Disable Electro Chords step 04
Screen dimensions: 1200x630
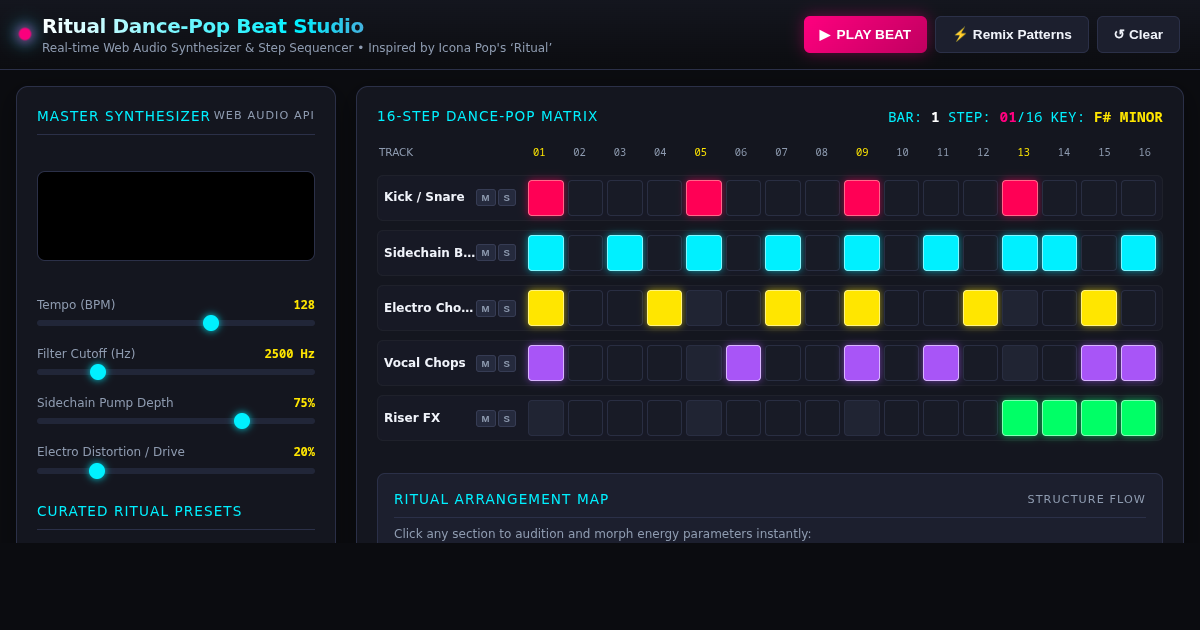coord(664,308)
